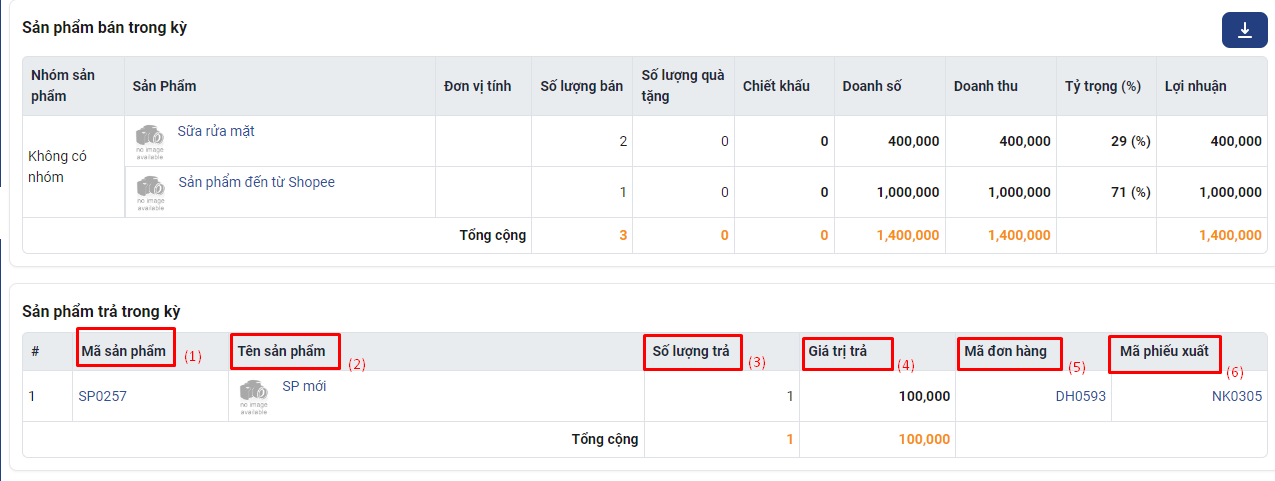Click the Mã sản phẩm column header
Screen dimensions: 1275x481
coord(123,351)
